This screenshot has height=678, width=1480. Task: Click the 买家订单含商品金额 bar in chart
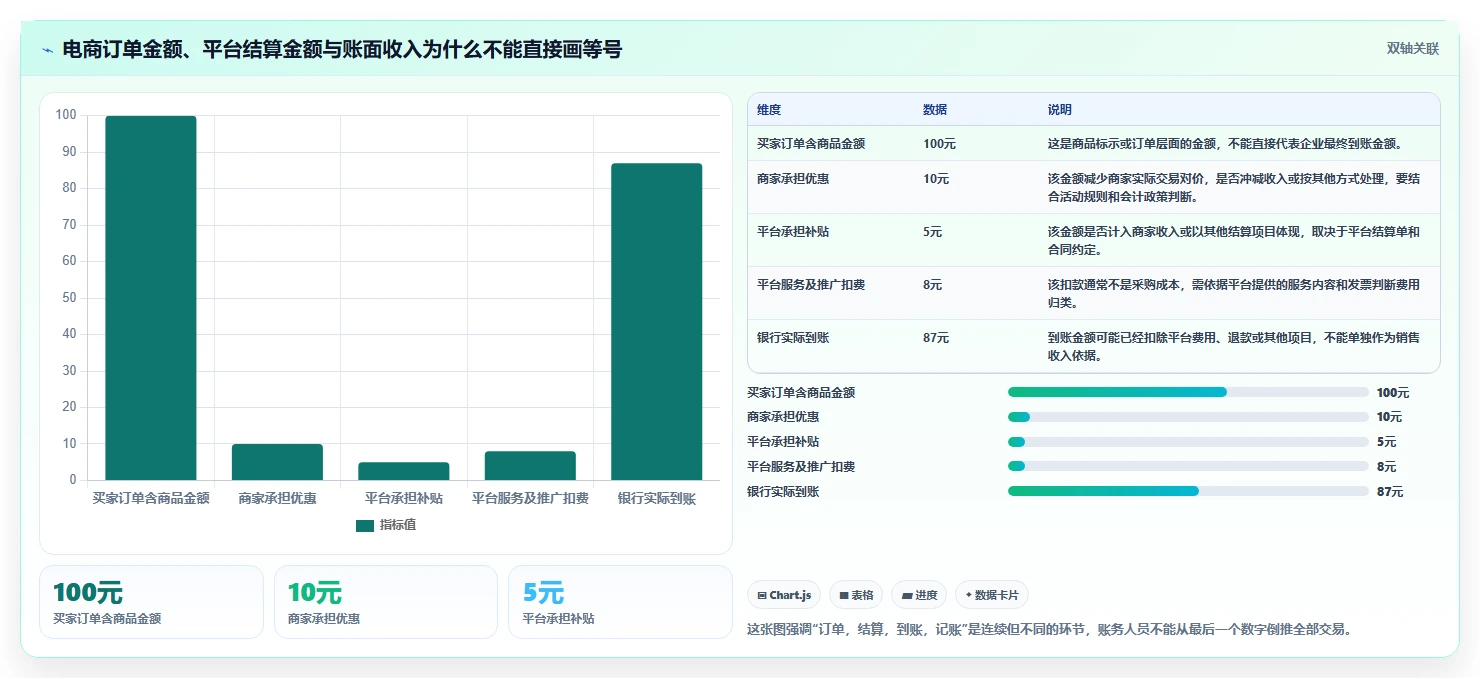pos(151,298)
